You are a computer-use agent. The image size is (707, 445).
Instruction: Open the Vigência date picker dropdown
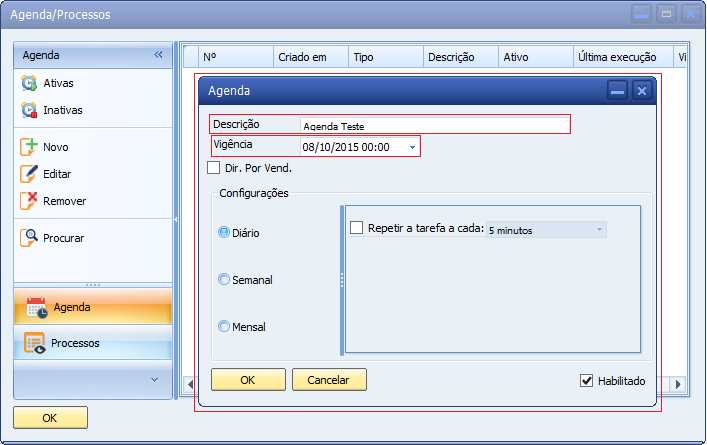[x=412, y=147]
